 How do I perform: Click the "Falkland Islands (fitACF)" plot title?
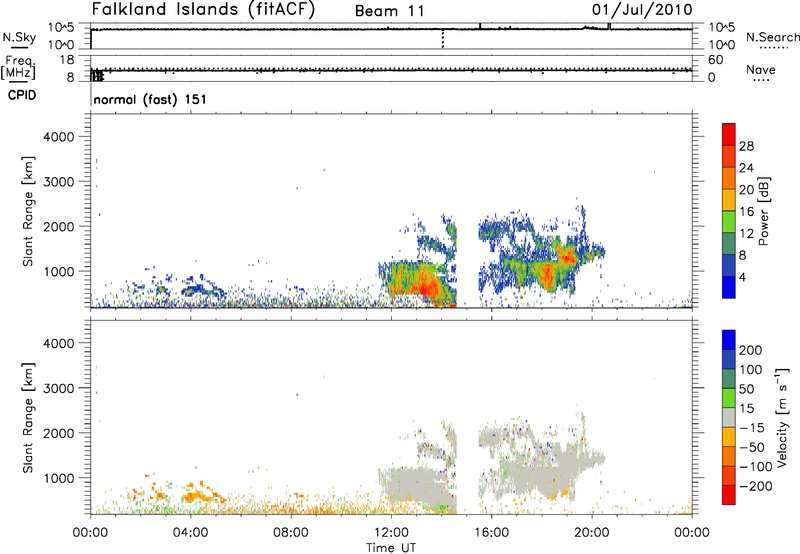[x=203, y=9]
